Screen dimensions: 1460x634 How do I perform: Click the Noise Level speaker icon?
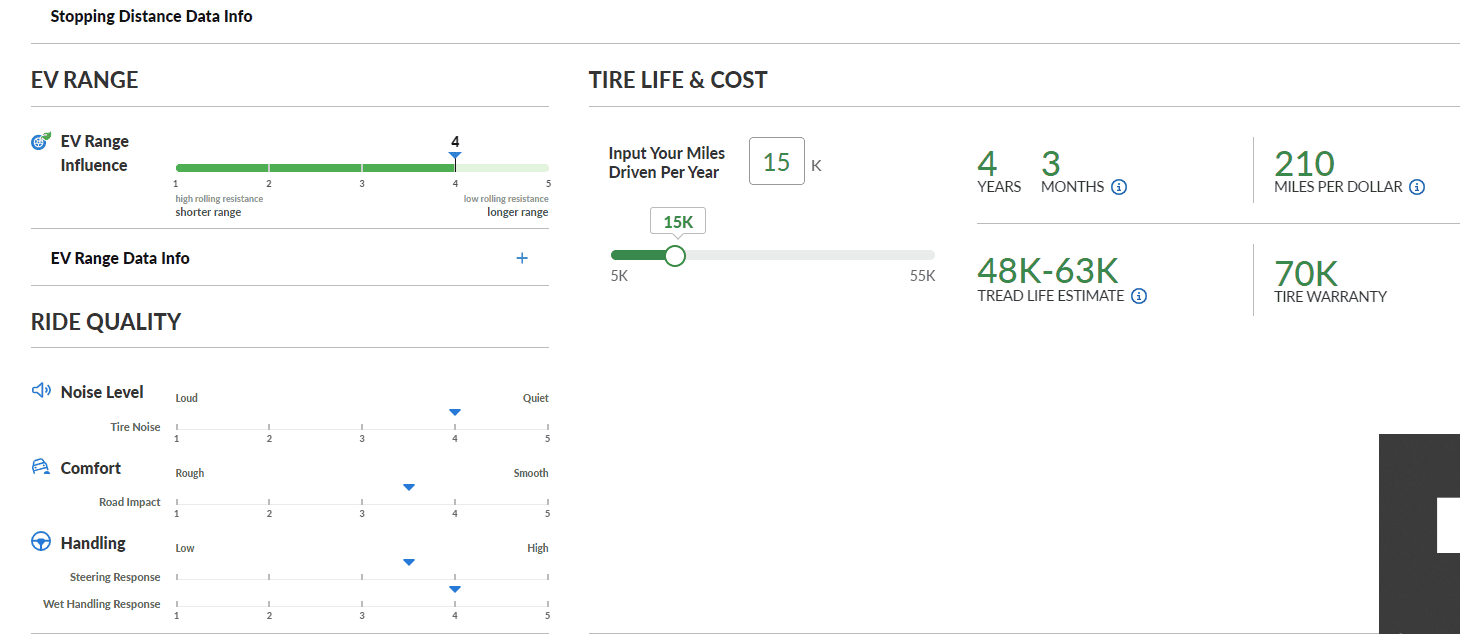coord(41,390)
